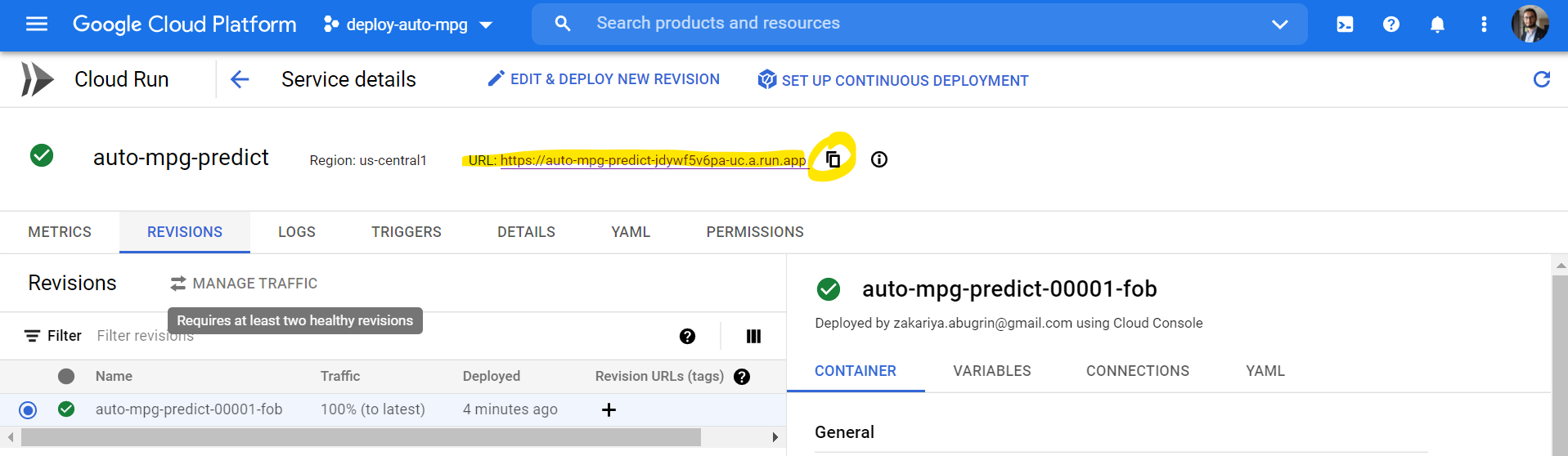Viewport: 1568px width, 456px height.
Task: Click the search magnifier icon
Action: click(x=562, y=24)
